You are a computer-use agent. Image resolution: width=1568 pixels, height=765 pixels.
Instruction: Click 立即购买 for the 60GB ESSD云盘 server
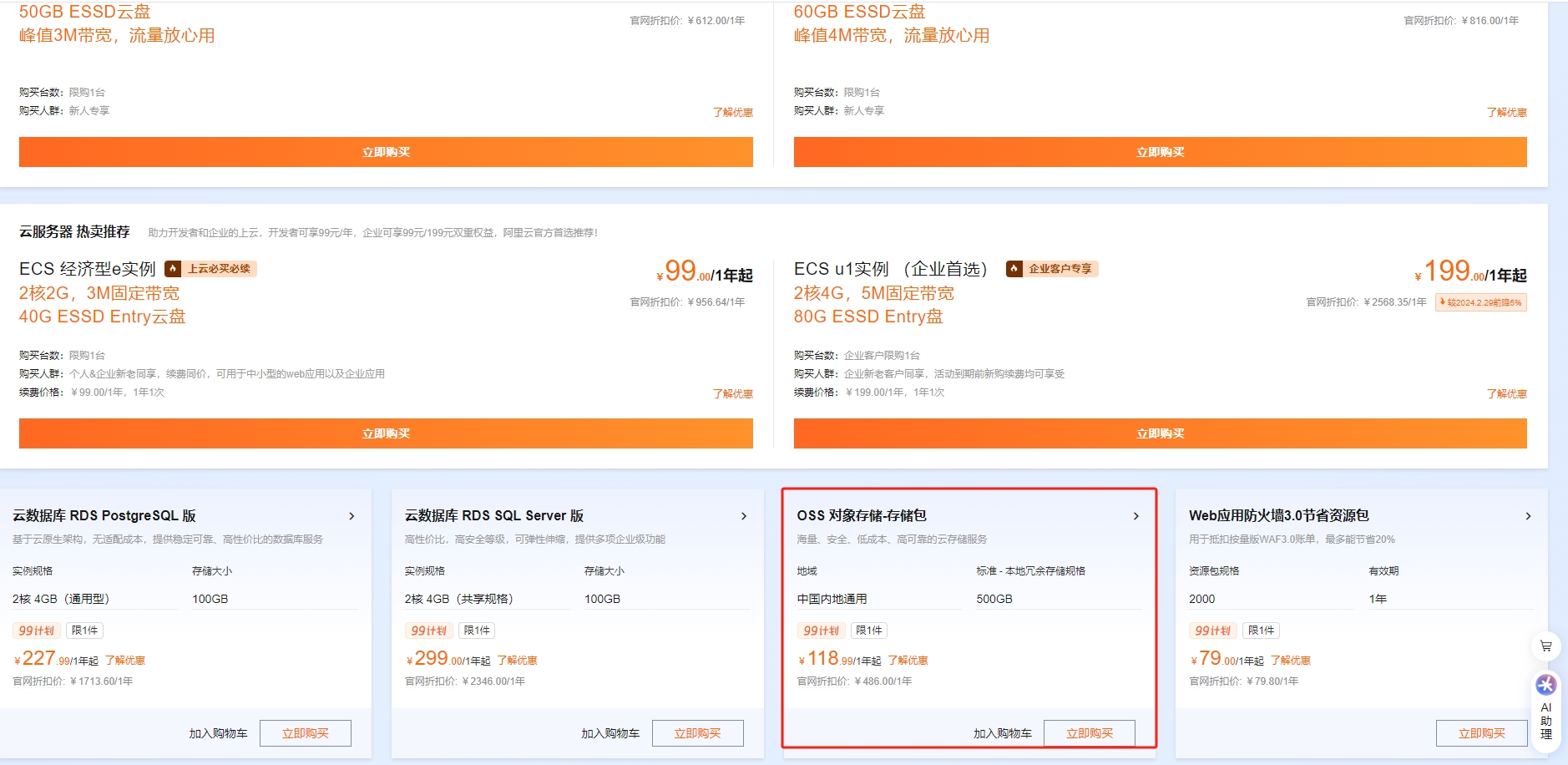tap(1160, 152)
